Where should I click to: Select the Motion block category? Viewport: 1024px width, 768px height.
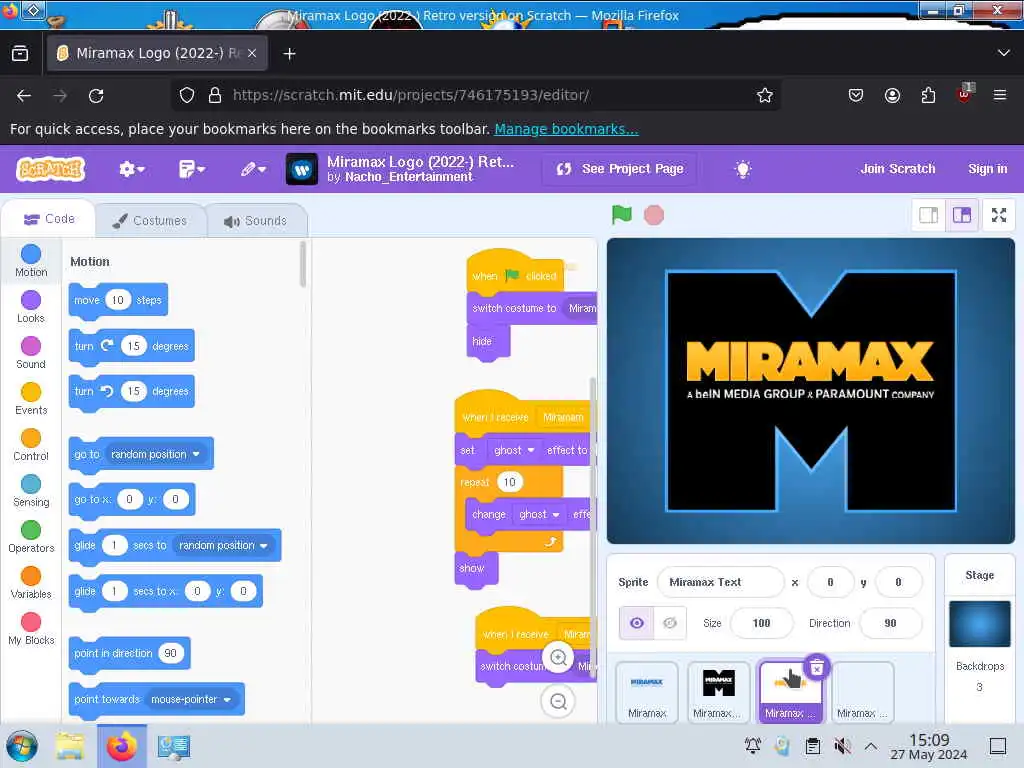point(31,261)
